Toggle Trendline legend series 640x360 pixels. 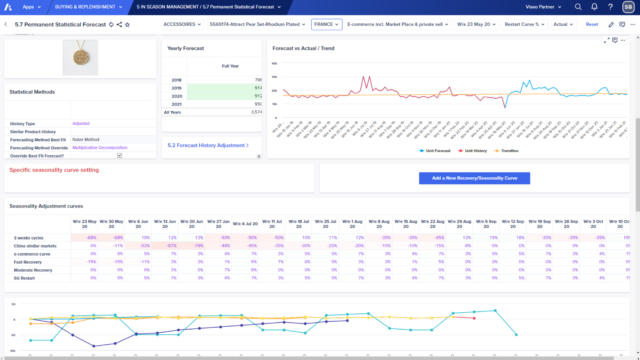coord(507,151)
